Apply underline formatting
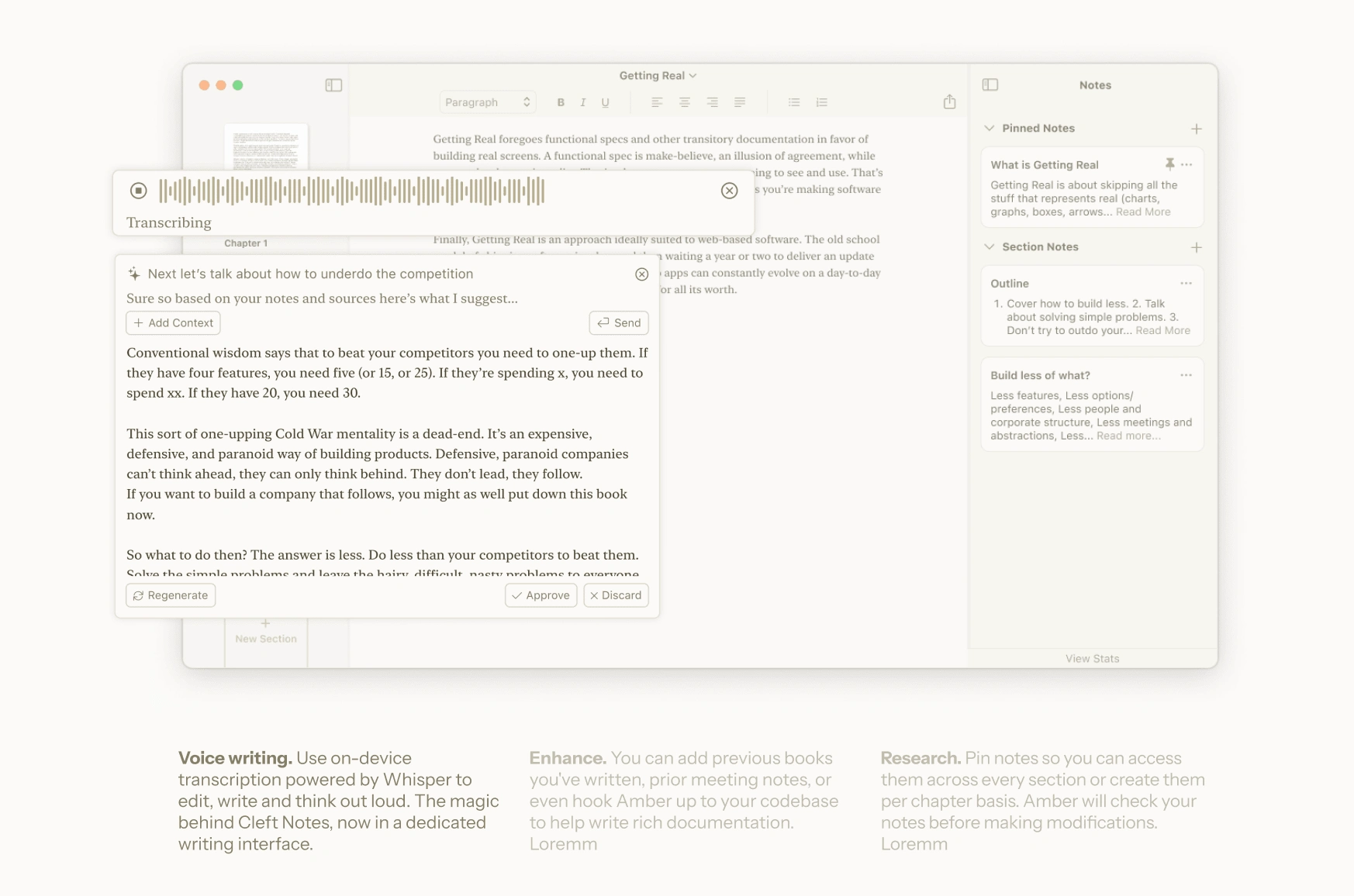The image size is (1354, 896). [606, 102]
